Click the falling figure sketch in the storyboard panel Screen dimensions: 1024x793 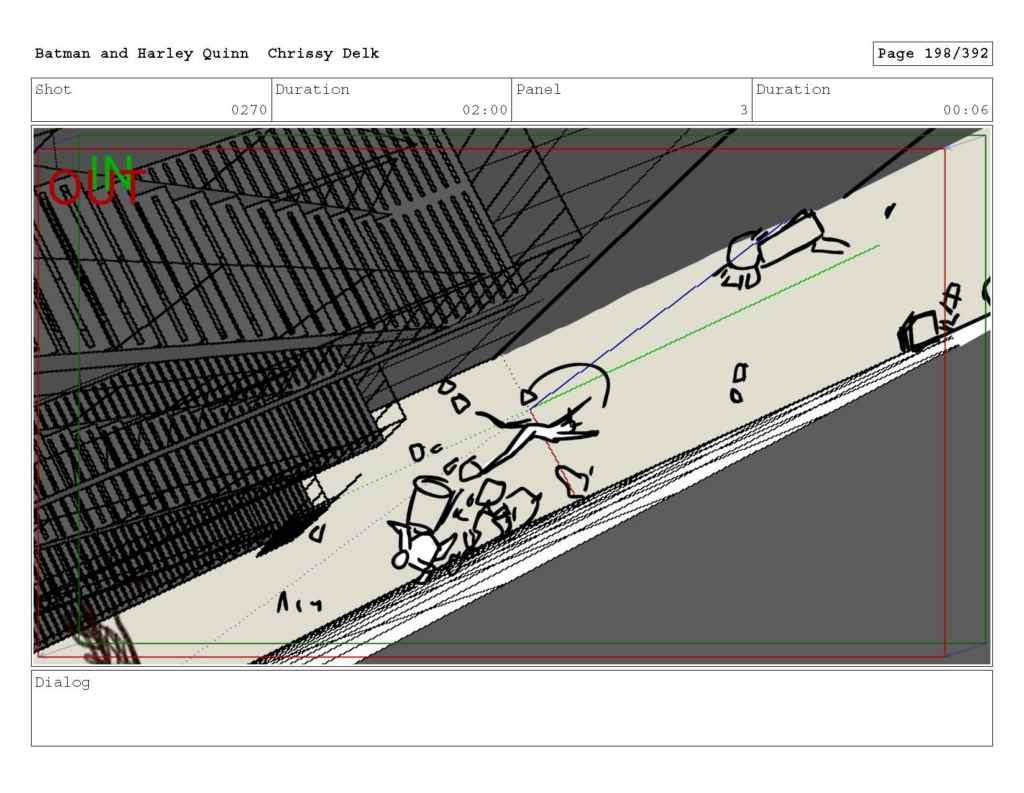[537, 431]
